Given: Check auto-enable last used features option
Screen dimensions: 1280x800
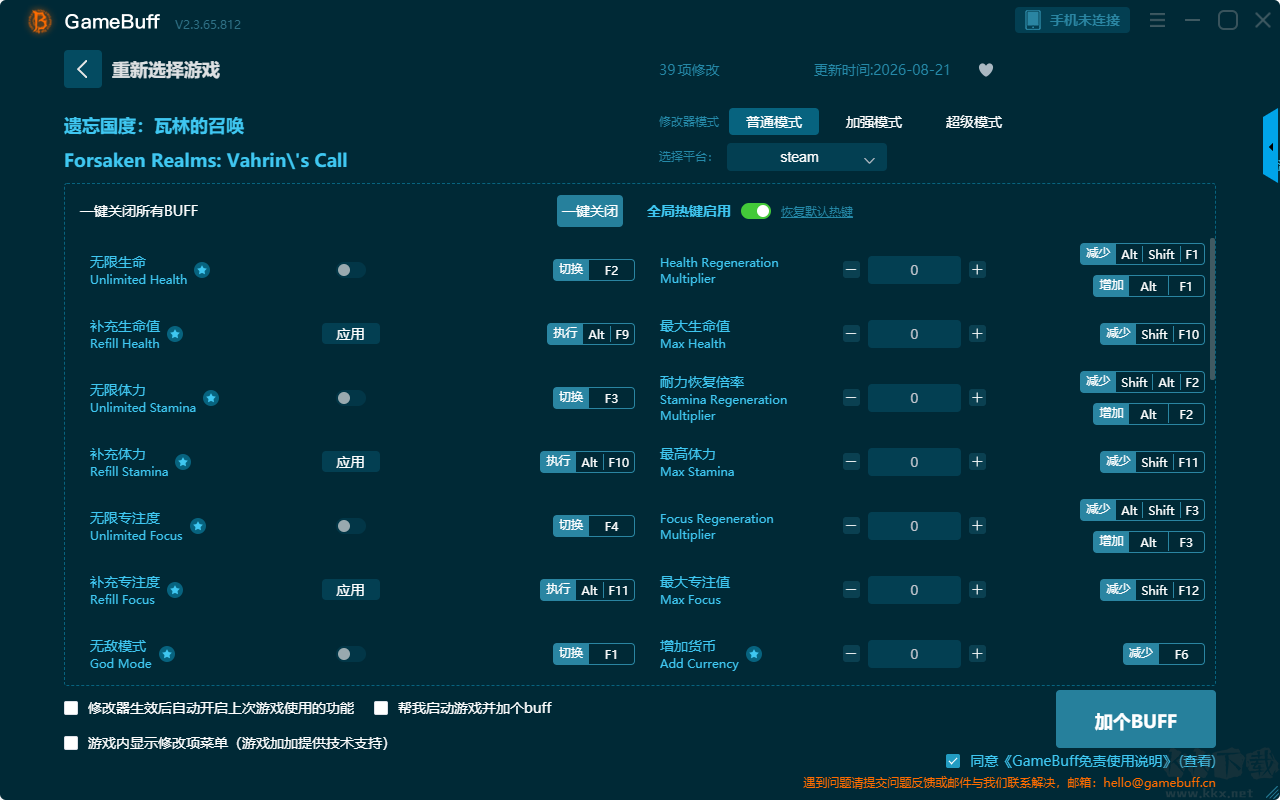Looking at the screenshot, I should click(x=71, y=708).
